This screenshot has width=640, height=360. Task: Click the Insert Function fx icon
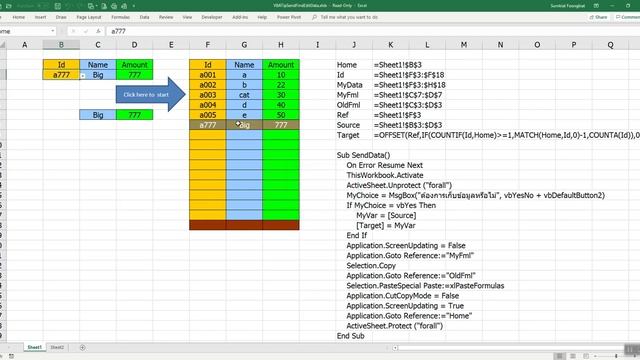coord(98,31)
